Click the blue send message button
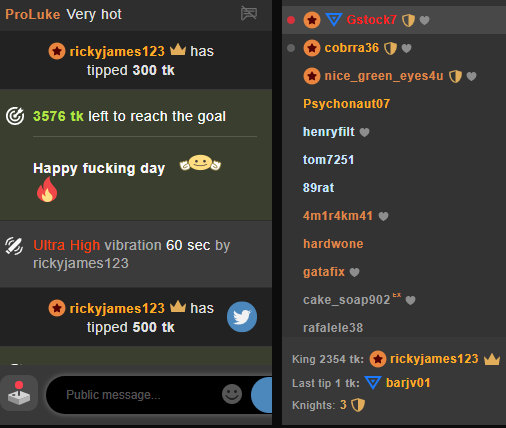The width and height of the screenshot is (506, 428). coord(262,395)
